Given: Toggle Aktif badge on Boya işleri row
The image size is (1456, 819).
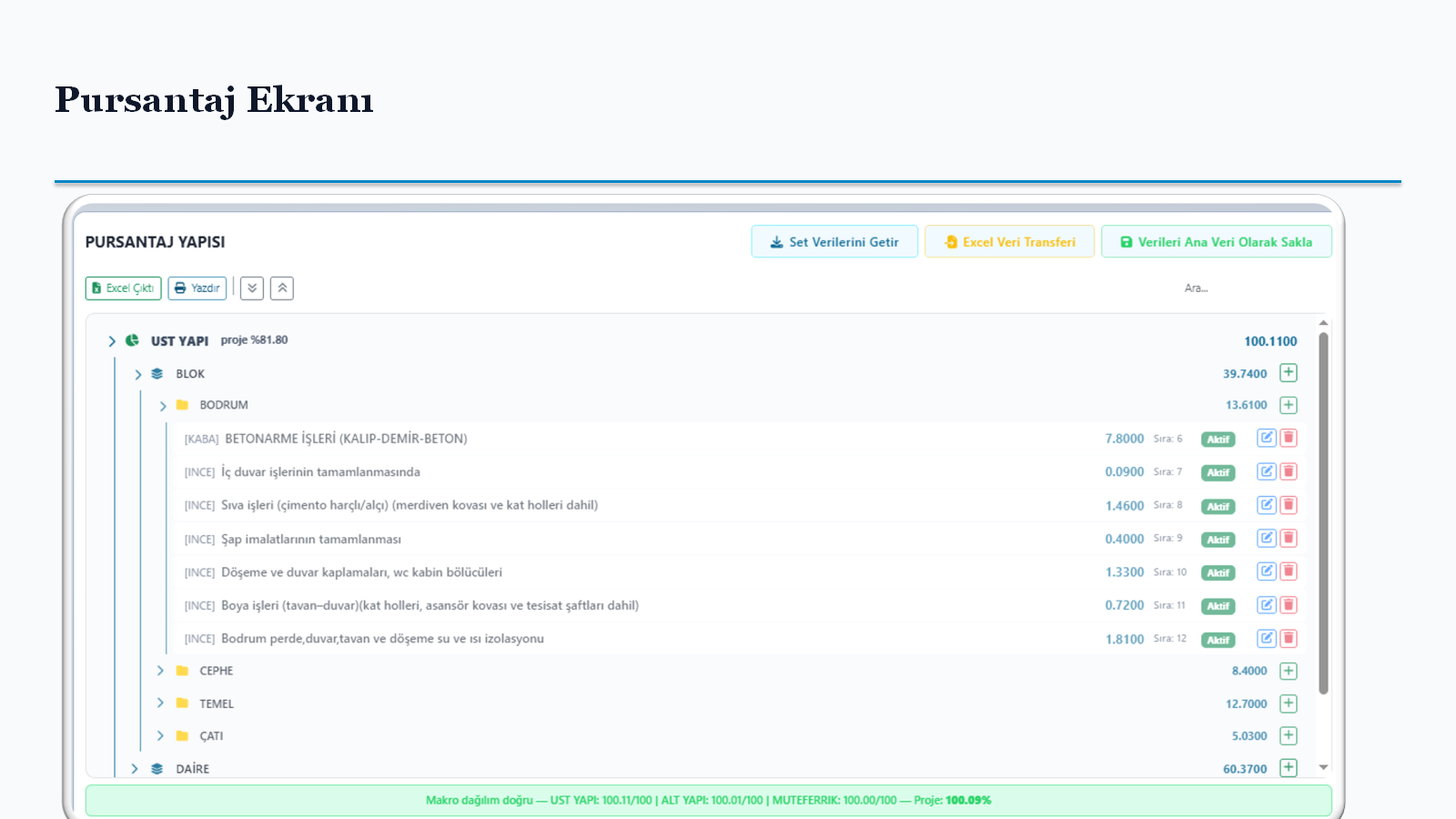Looking at the screenshot, I should pos(1218,606).
